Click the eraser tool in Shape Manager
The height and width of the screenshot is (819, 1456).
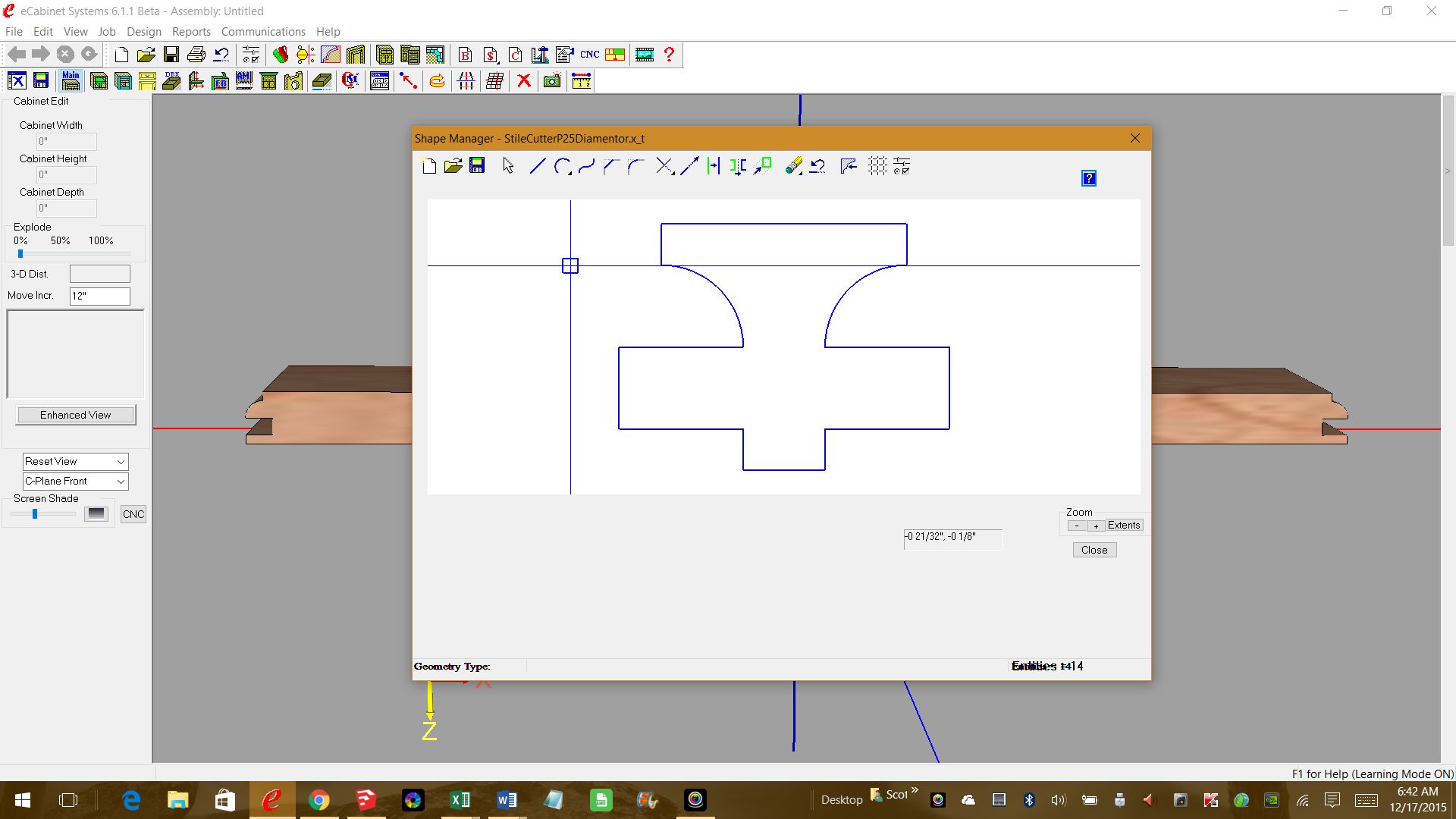pyautogui.click(x=793, y=166)
